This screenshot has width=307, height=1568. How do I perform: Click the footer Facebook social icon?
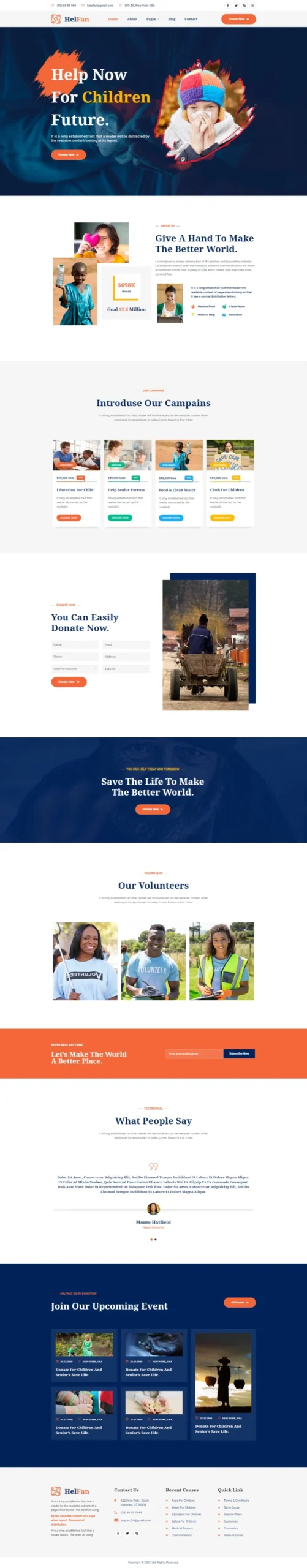pyautogui.click(x=118, y=1533)
